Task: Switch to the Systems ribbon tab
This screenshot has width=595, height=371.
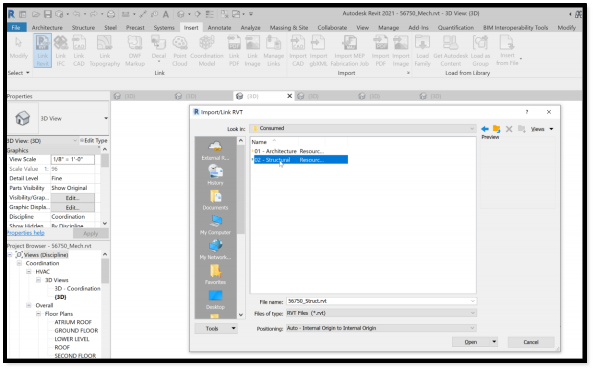Action: coord(164,28)
